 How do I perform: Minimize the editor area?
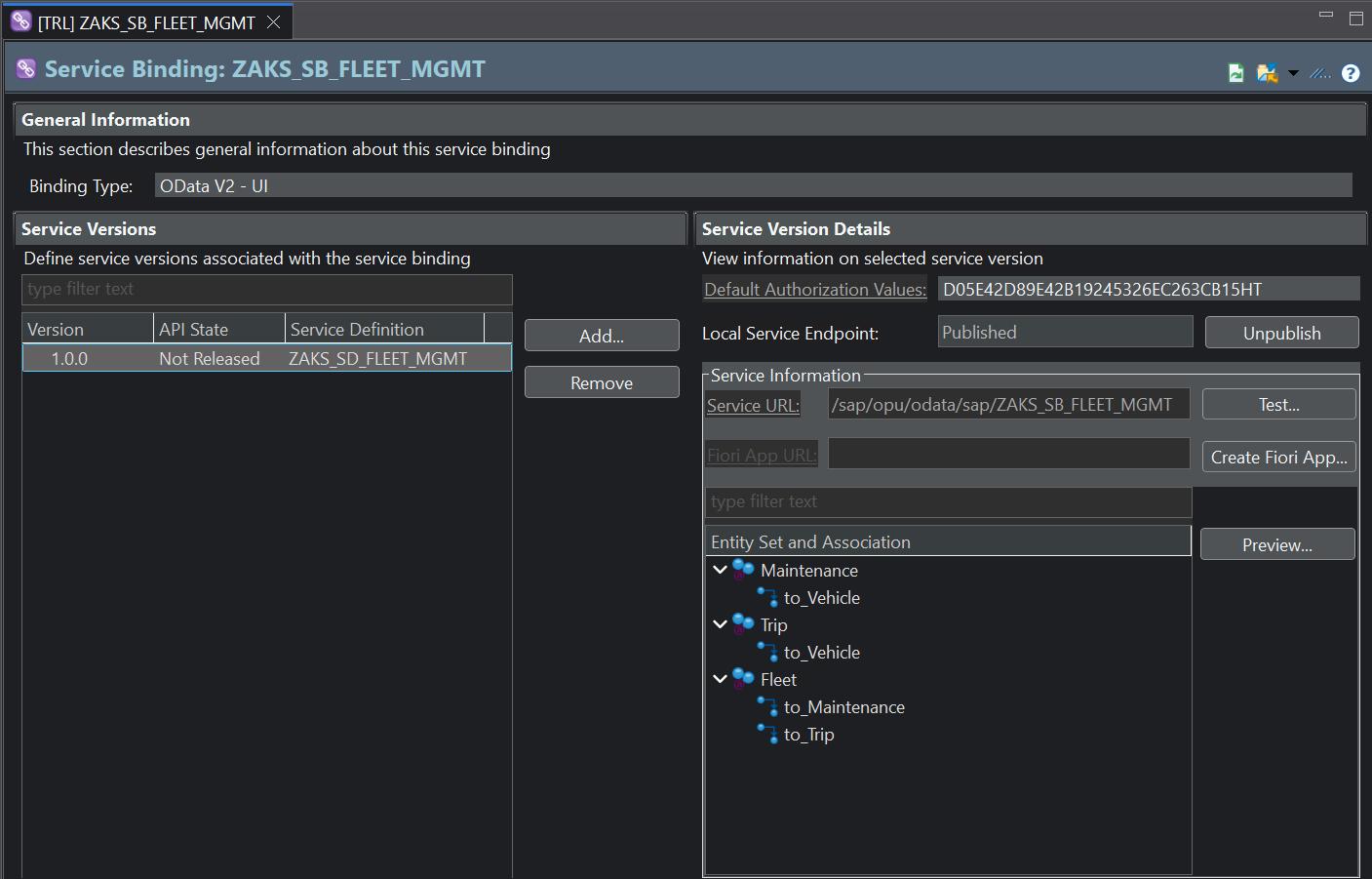point(1326,15)
